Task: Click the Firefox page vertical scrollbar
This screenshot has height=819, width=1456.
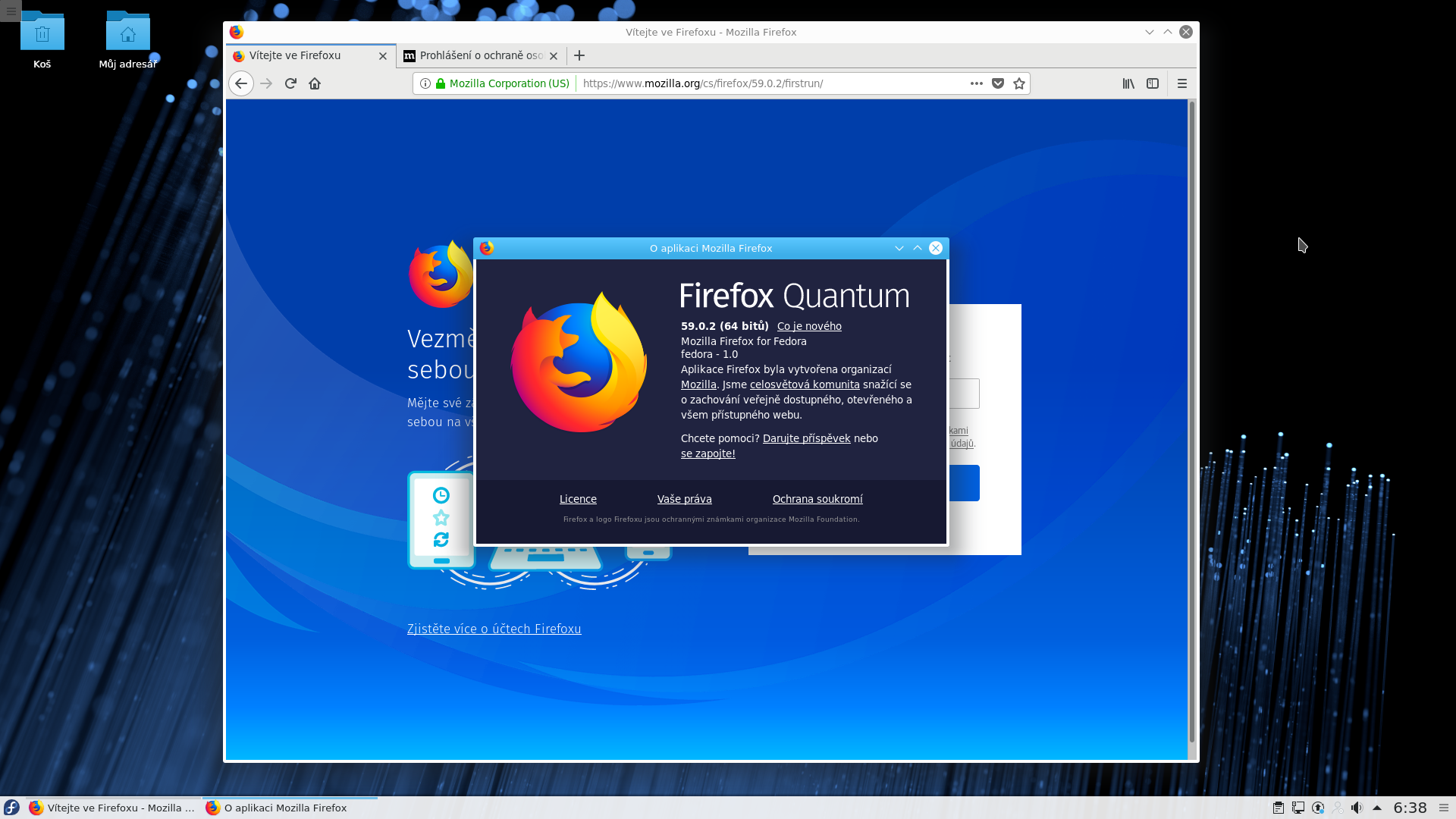Action: pyautogui.click(x=1192, y=422)
